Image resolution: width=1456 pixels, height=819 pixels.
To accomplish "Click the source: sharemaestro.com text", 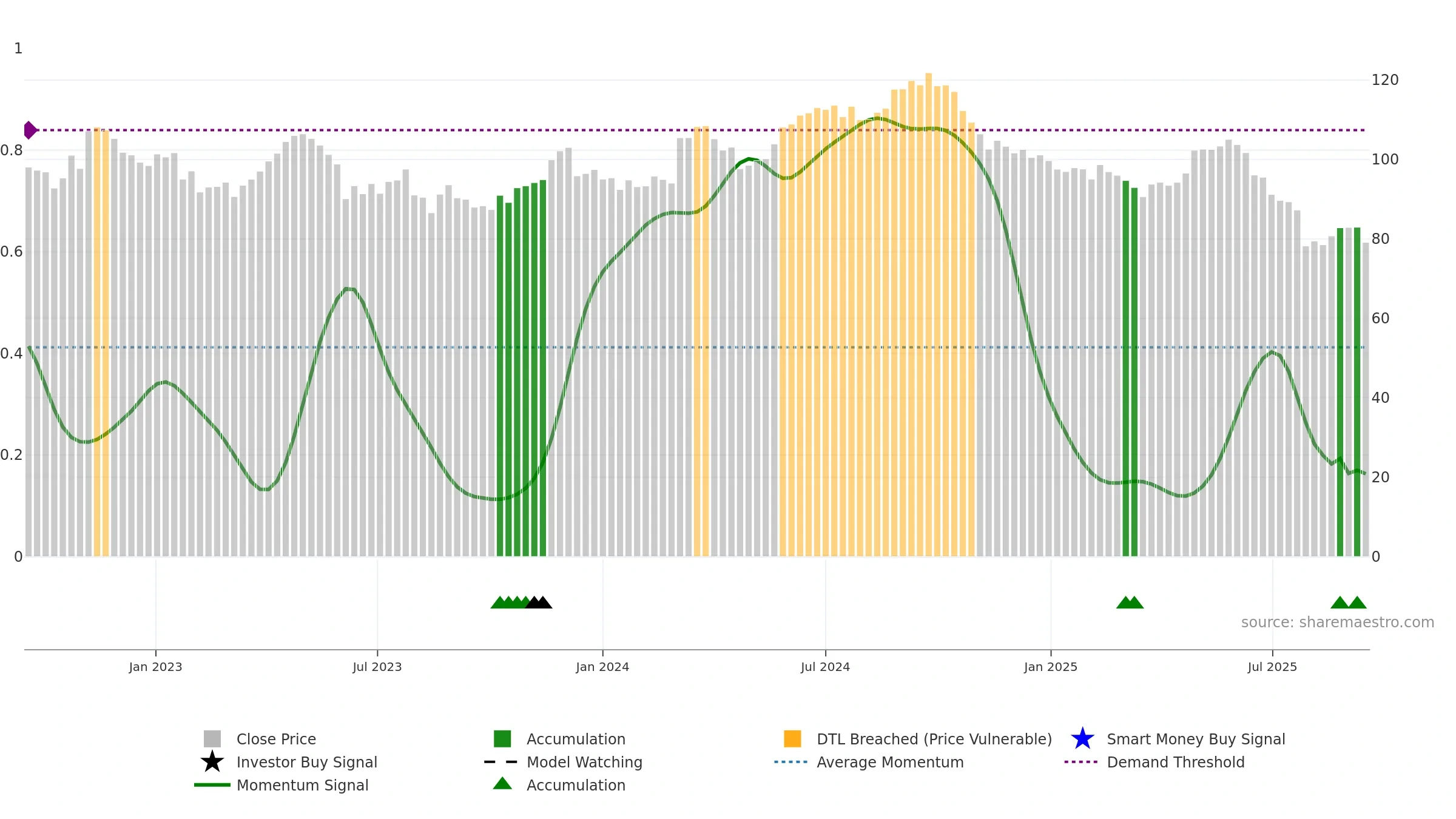I will pyautogui.click(x=1337, y=622).
